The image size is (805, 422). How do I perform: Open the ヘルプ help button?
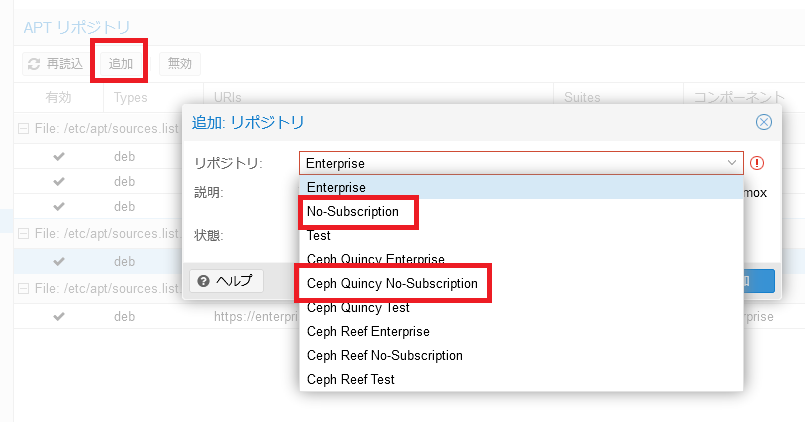point(226,281)
